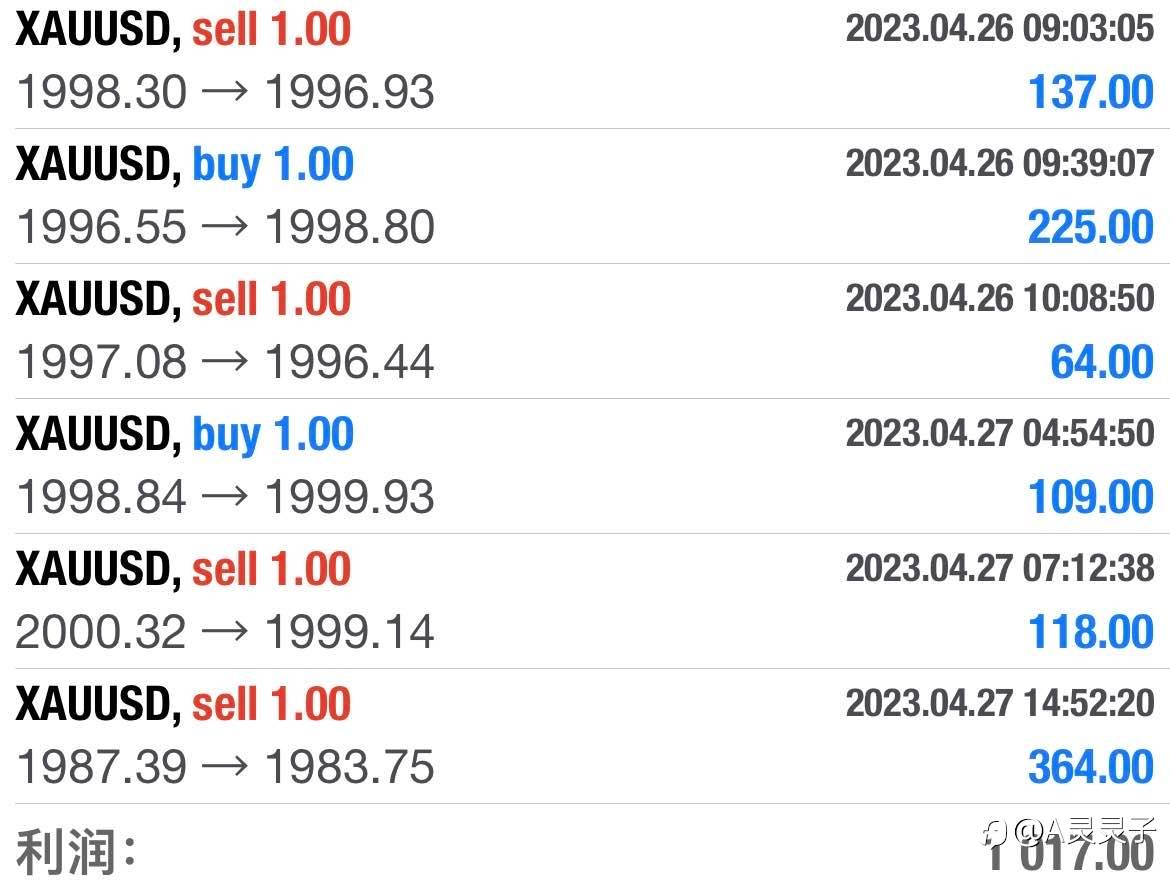
Task: Tap the 225.00 profit amount
Action: [1091, 227]
